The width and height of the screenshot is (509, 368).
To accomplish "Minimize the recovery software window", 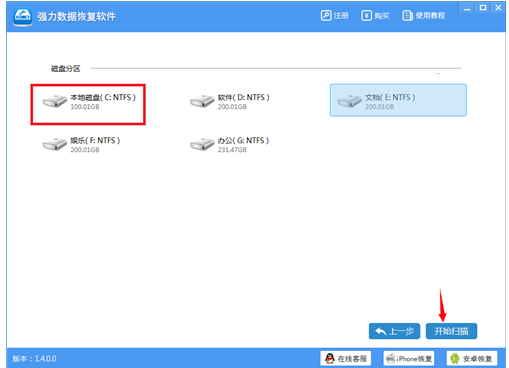I will (467, 8).
